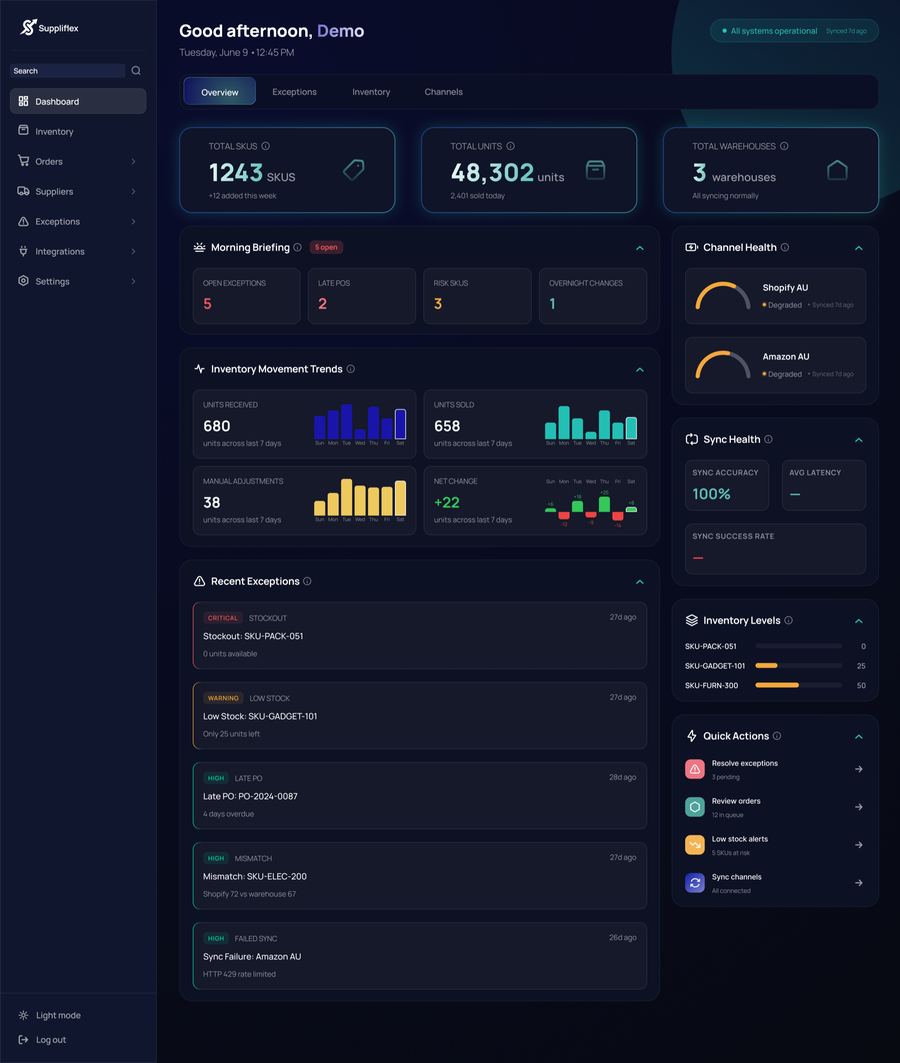Click the search magnifier icon
The width and height of the screenshot is (900, 1063).
(136, 71)
